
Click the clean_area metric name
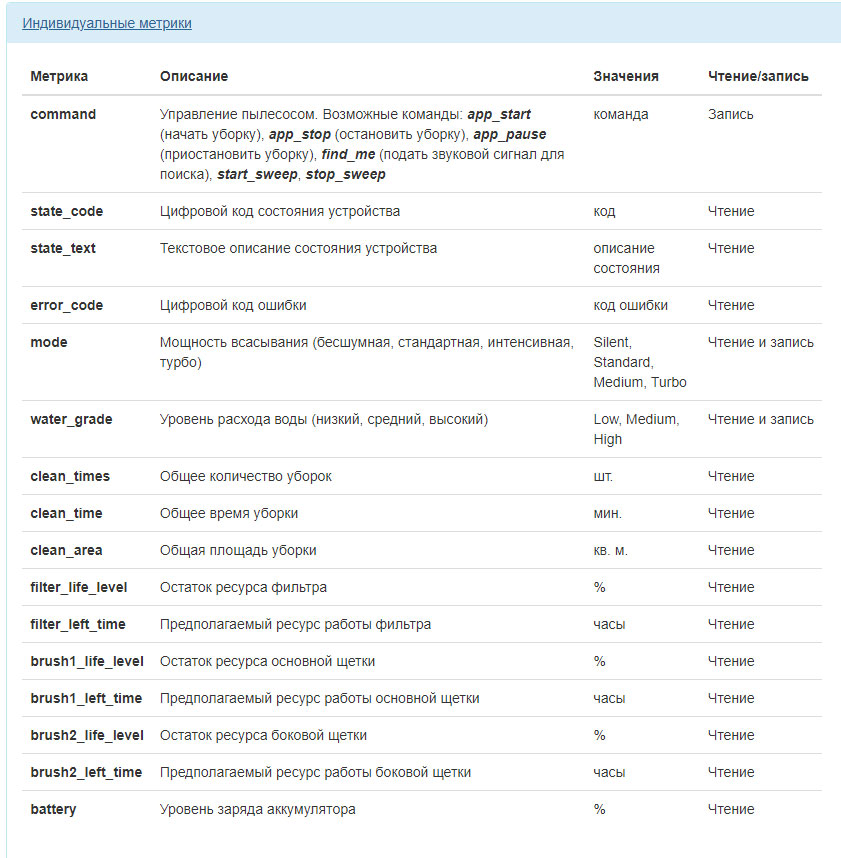[x=66, y=550]
